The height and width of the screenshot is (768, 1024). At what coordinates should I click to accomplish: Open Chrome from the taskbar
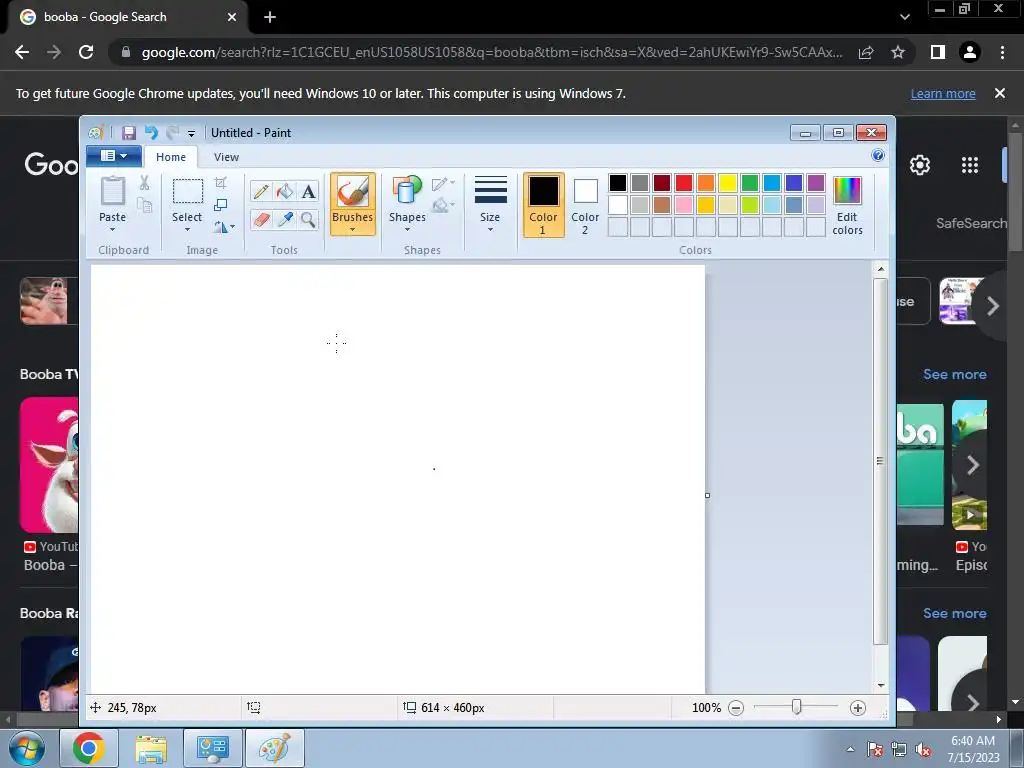tap(89, 748)
